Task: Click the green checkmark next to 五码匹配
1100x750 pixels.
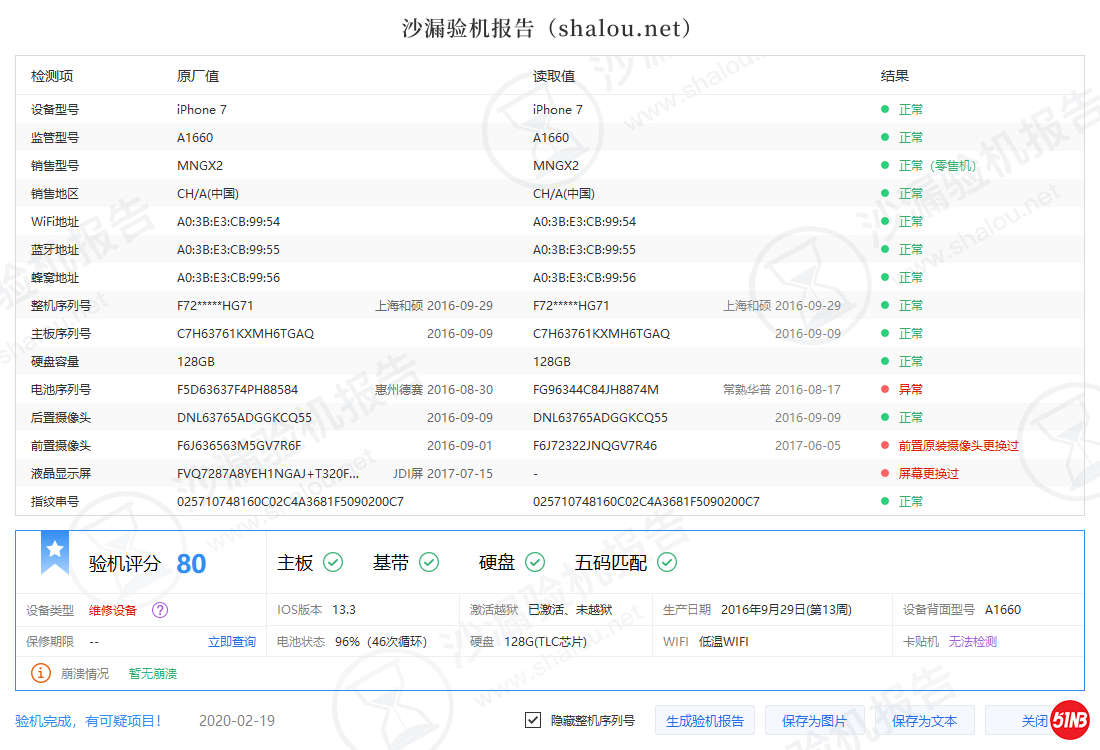Action: pyautogui.click(x=666, y=562)
